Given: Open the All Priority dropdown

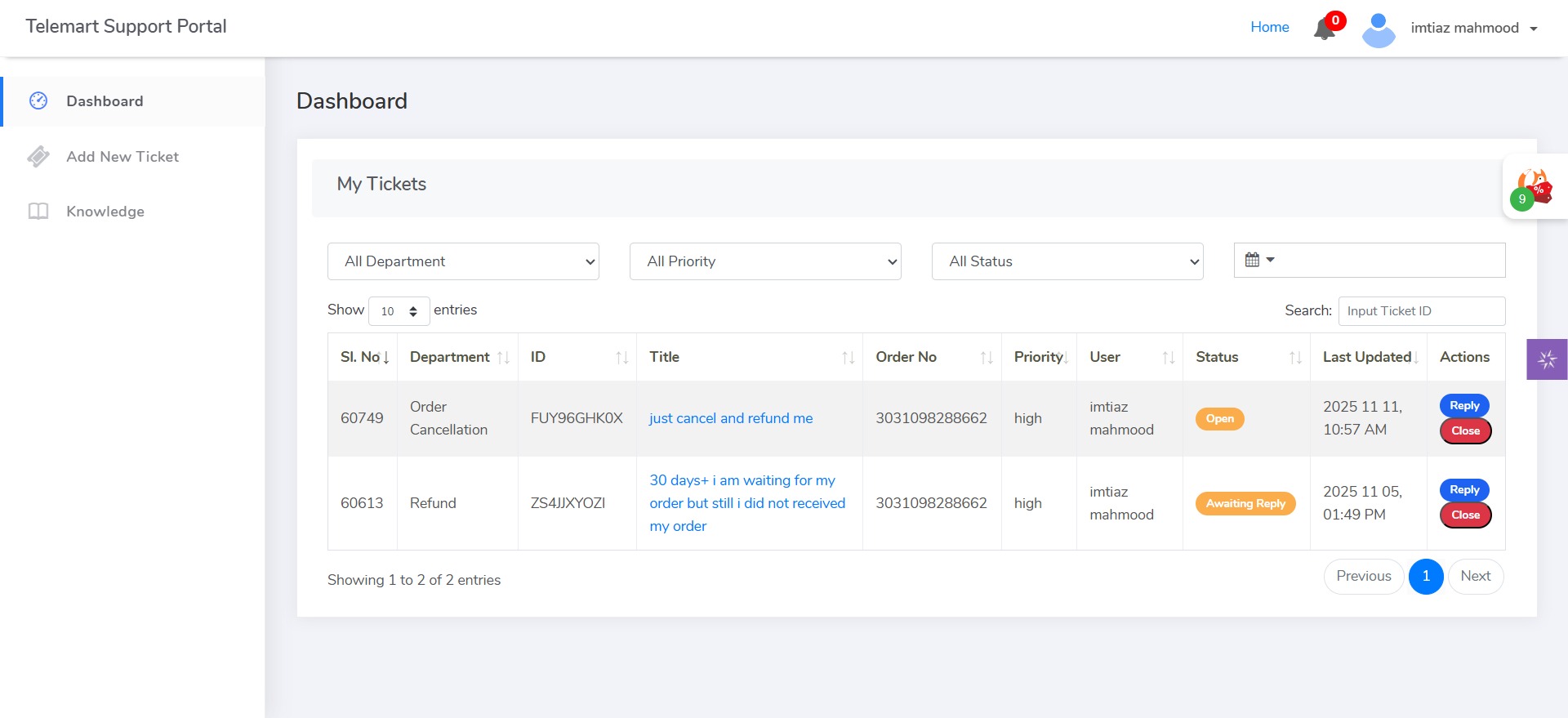Looking at the screenshot, I should pyautogui.click(x=765, y=261).
